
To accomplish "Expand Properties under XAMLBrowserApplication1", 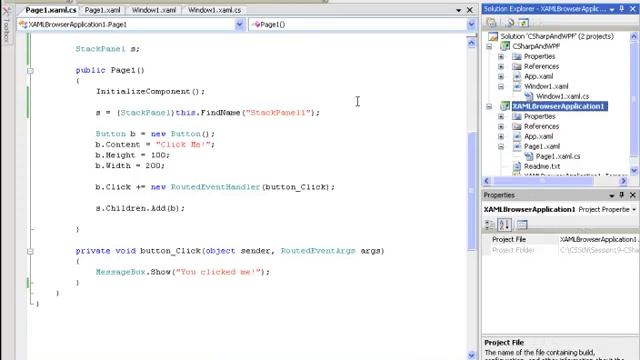I will point(501,116).
